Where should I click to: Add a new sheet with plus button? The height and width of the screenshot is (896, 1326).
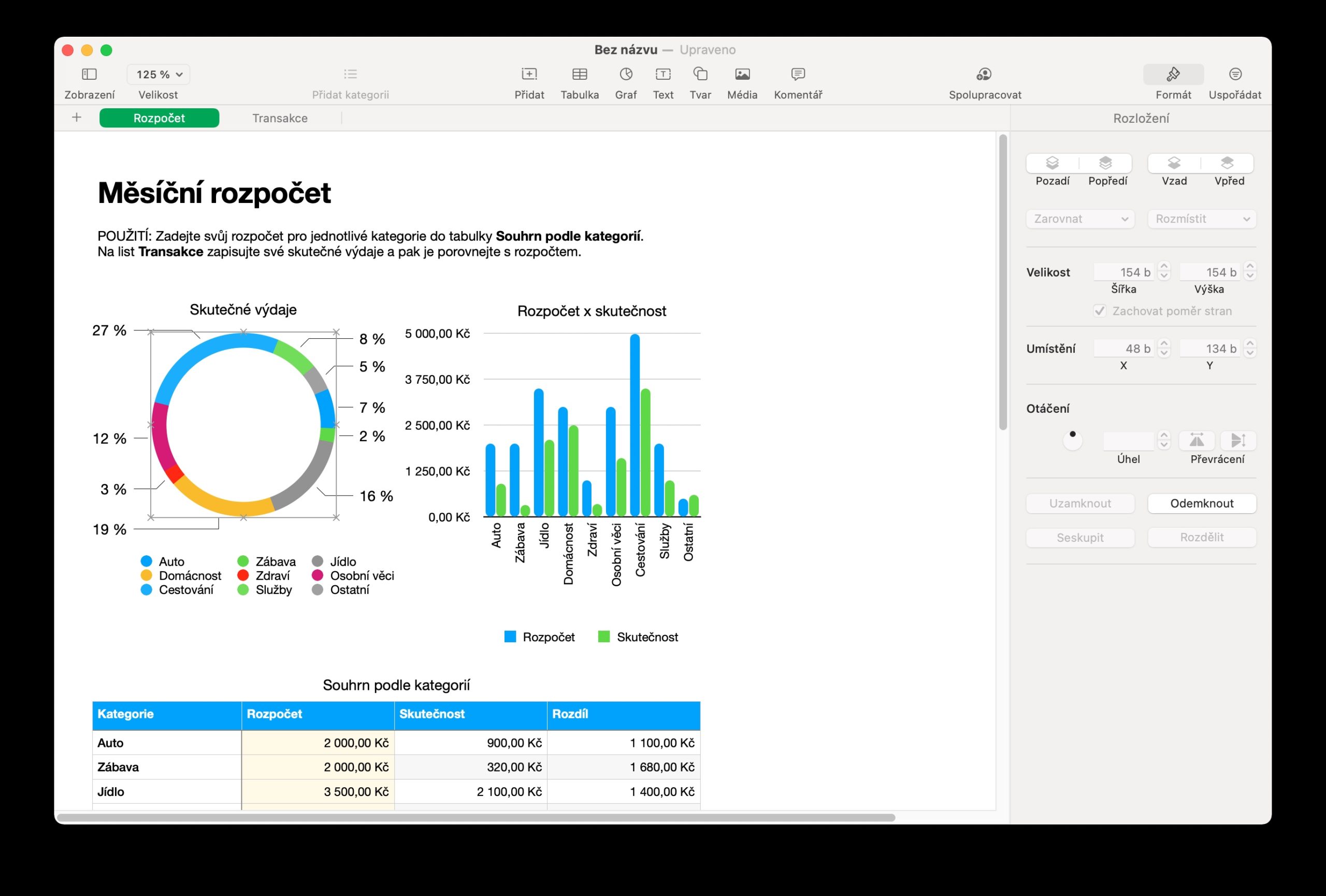(x=77, y=118)
